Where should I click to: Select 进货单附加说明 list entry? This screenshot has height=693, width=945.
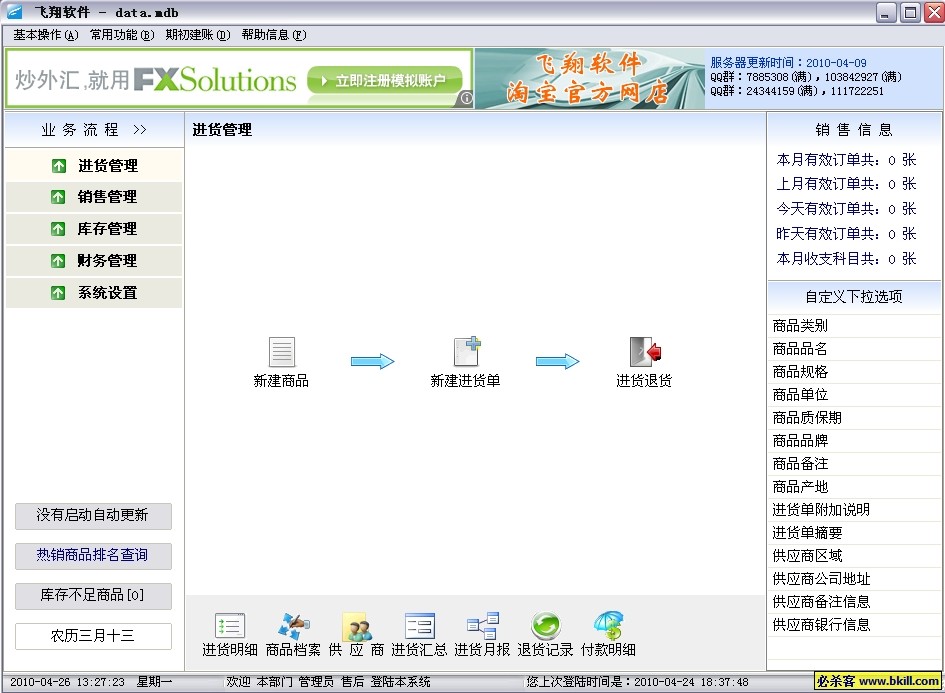pyautogui.click(x=854, y=510)
